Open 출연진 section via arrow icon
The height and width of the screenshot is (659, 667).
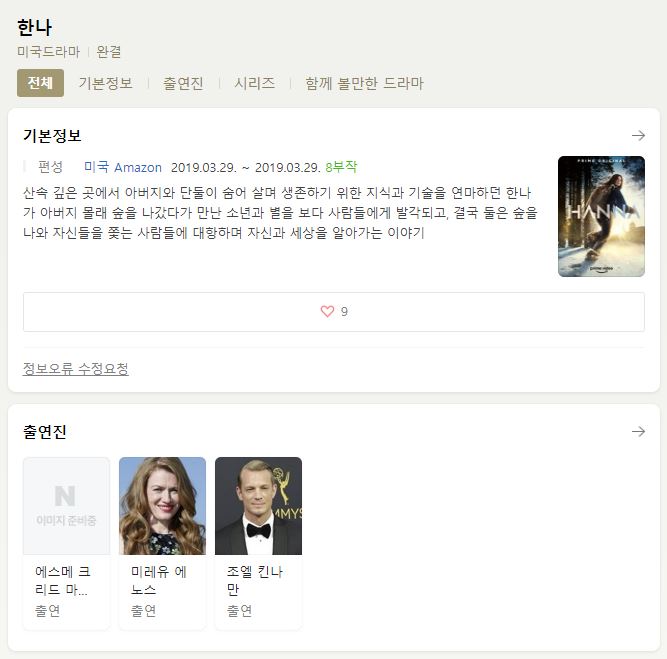coord(638,432)
